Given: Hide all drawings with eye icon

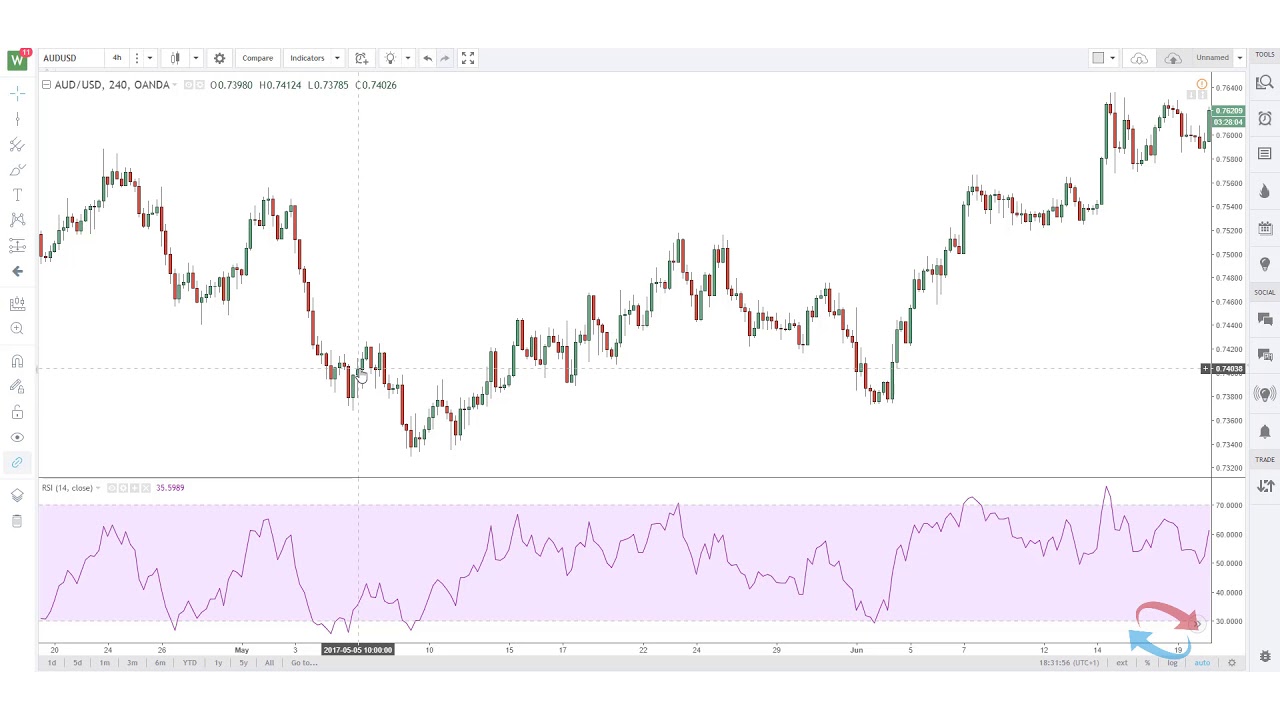Looking at the screenshot, I should pyautogui.click(x=17, y=437).
